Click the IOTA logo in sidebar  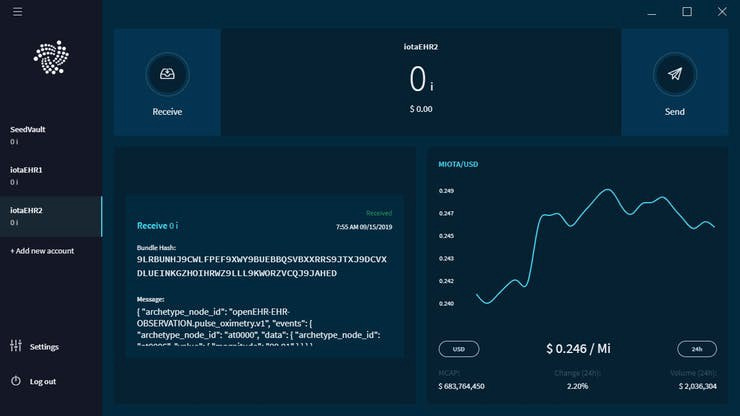(51, 58)
